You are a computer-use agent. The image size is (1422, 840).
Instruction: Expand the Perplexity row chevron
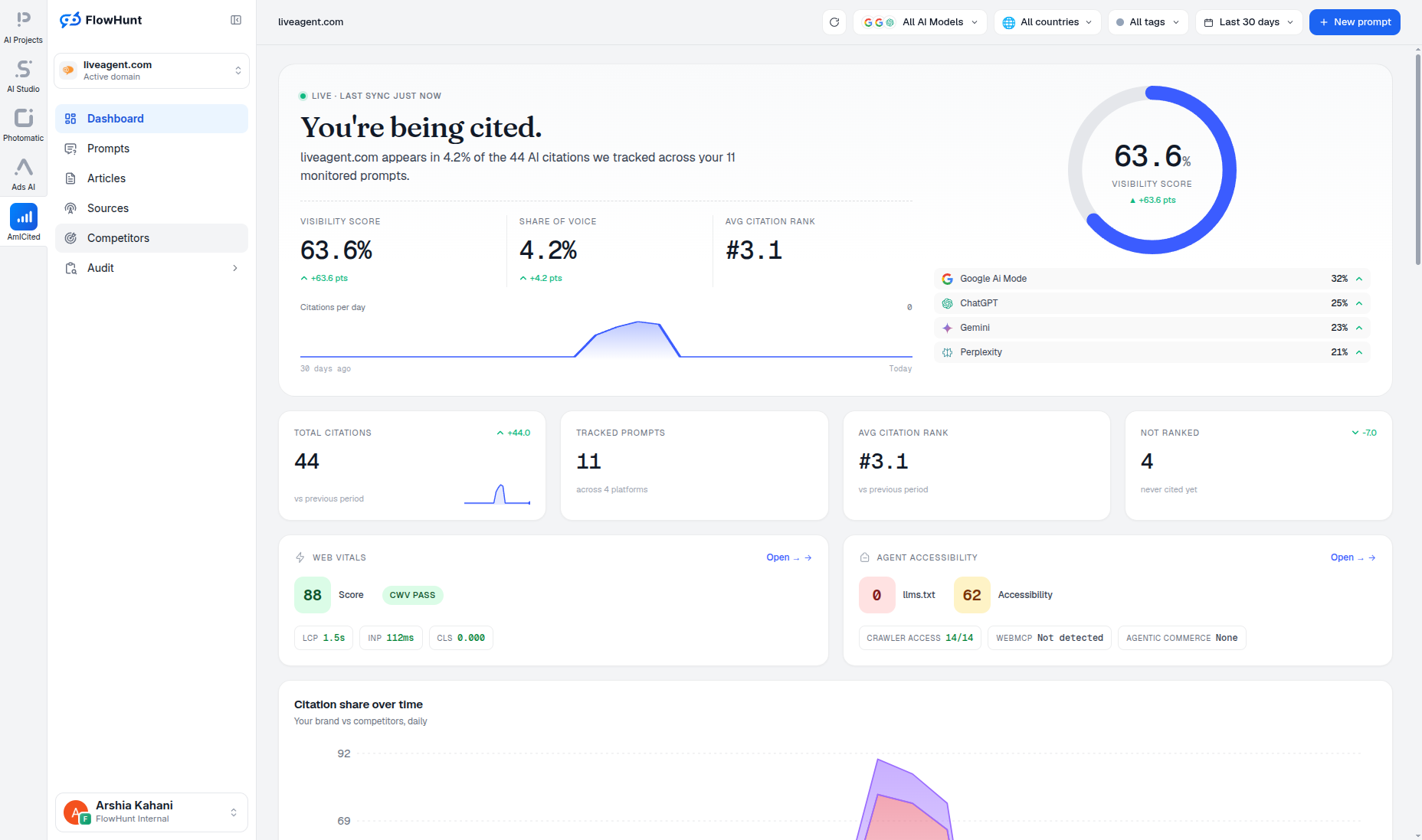pos(1359,352)
